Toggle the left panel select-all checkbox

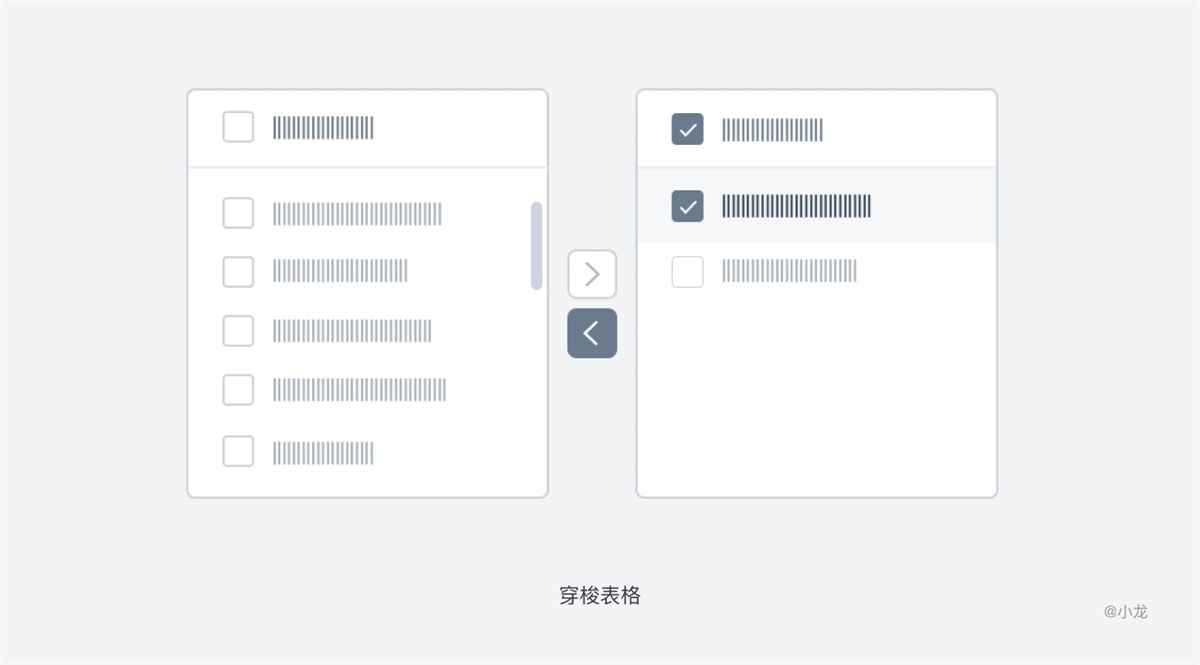coord(238,127)
